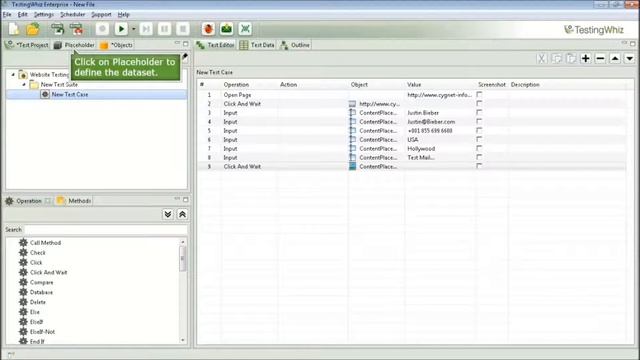Open the File menu
The width and height of the screenshot is (640, 360).
7,14
